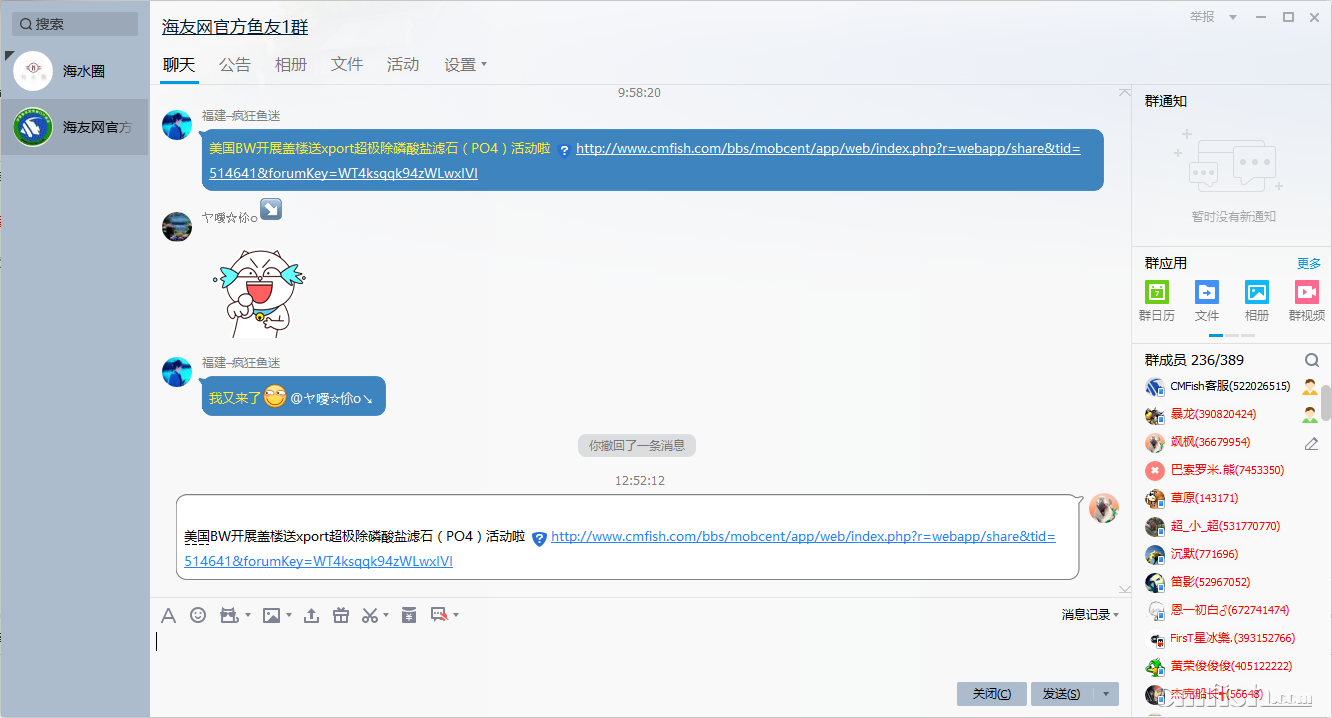Select the scissors screenshot tool

click(x=369, y=615)
